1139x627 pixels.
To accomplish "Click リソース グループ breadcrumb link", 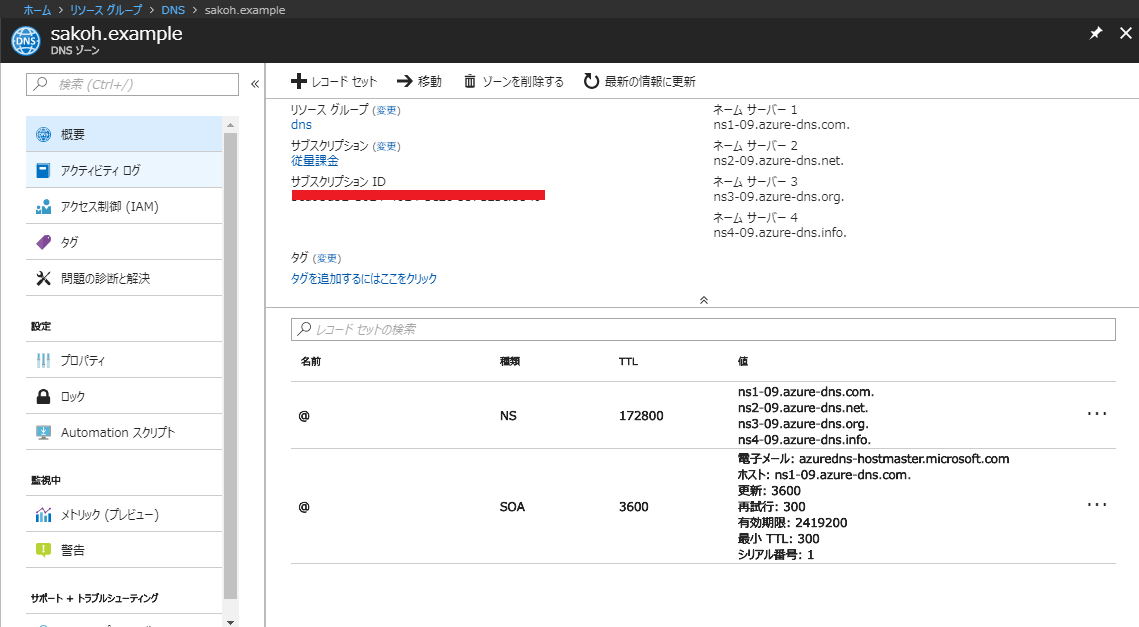I will [106, 10].
